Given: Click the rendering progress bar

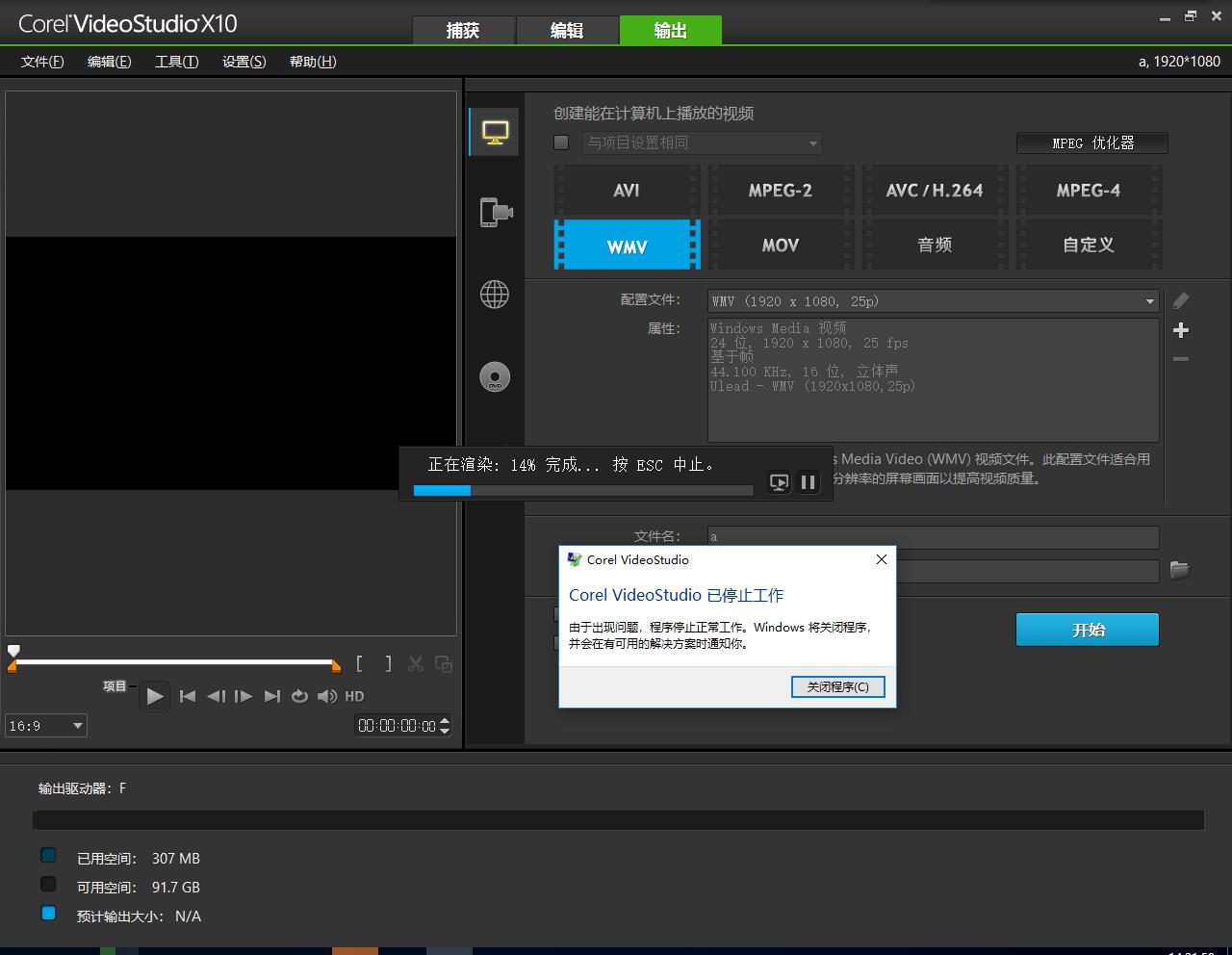Looking at the screenshot, I should [583, 490].
